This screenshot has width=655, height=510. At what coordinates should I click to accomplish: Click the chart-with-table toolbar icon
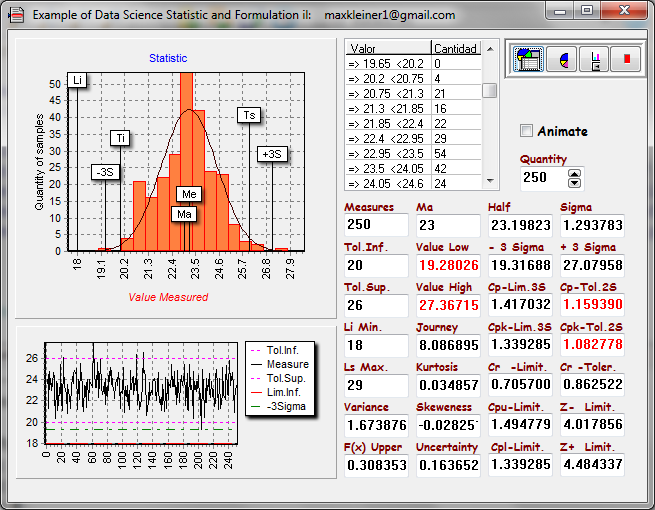[x=528, y=60]
